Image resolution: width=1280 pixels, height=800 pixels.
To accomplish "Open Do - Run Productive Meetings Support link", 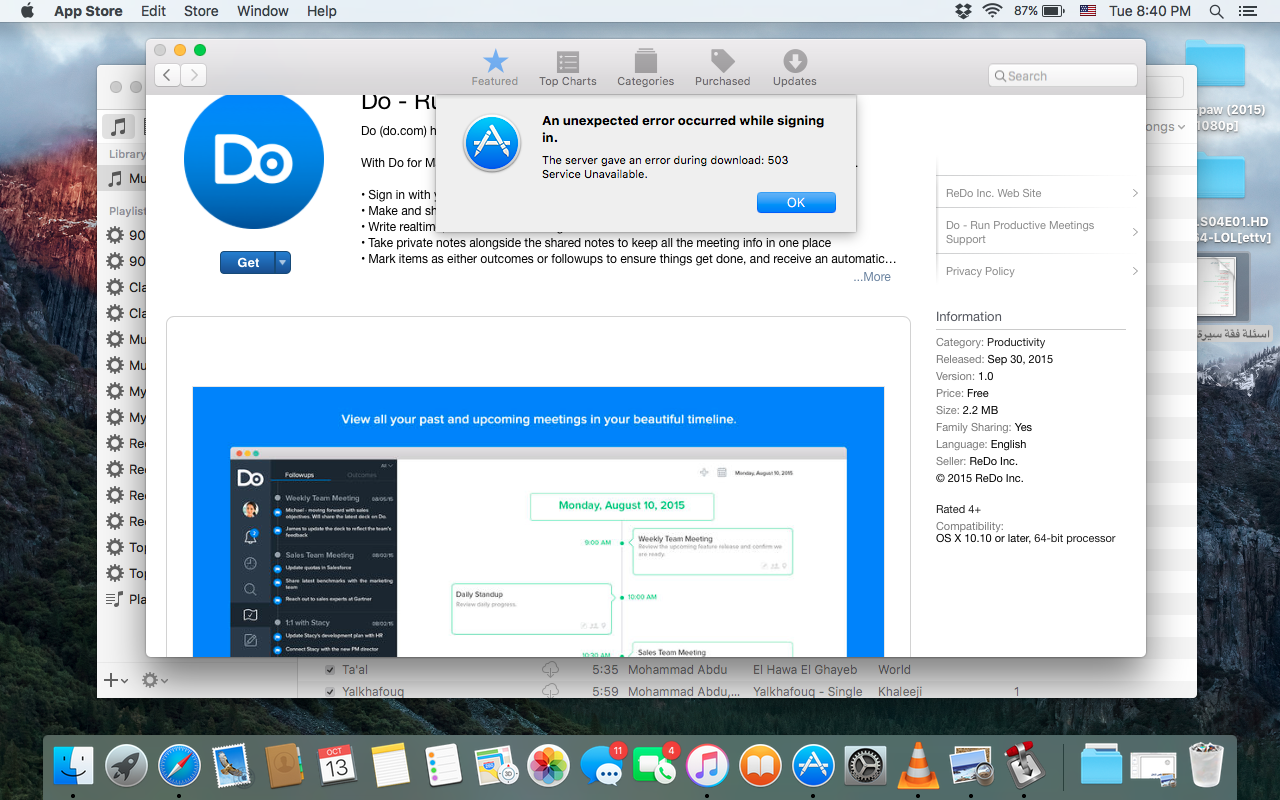I will click(1041, 232).
